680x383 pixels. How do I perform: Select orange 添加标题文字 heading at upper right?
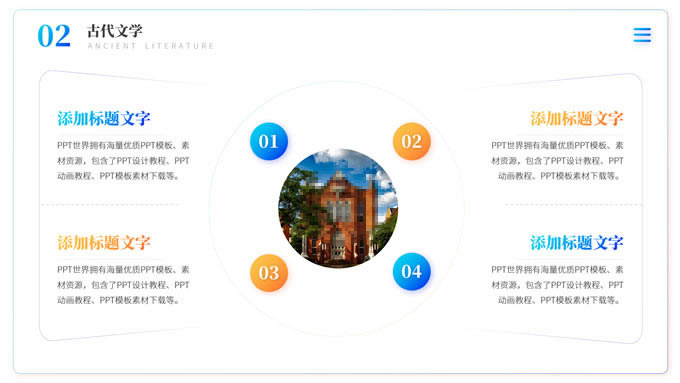(x=577, y=118)
